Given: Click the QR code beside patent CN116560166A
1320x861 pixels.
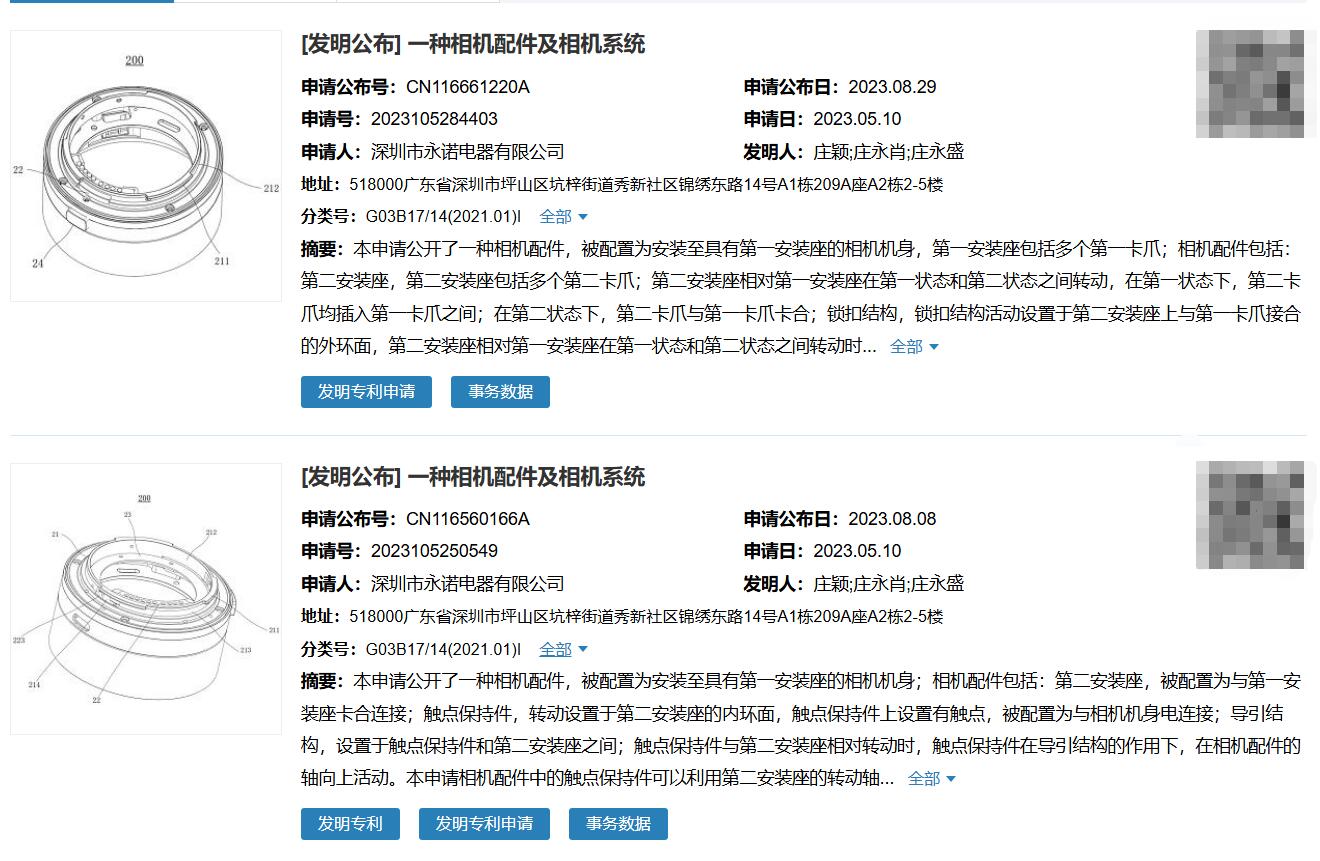Looking at the screenshot, I should tap(1249, 516).
